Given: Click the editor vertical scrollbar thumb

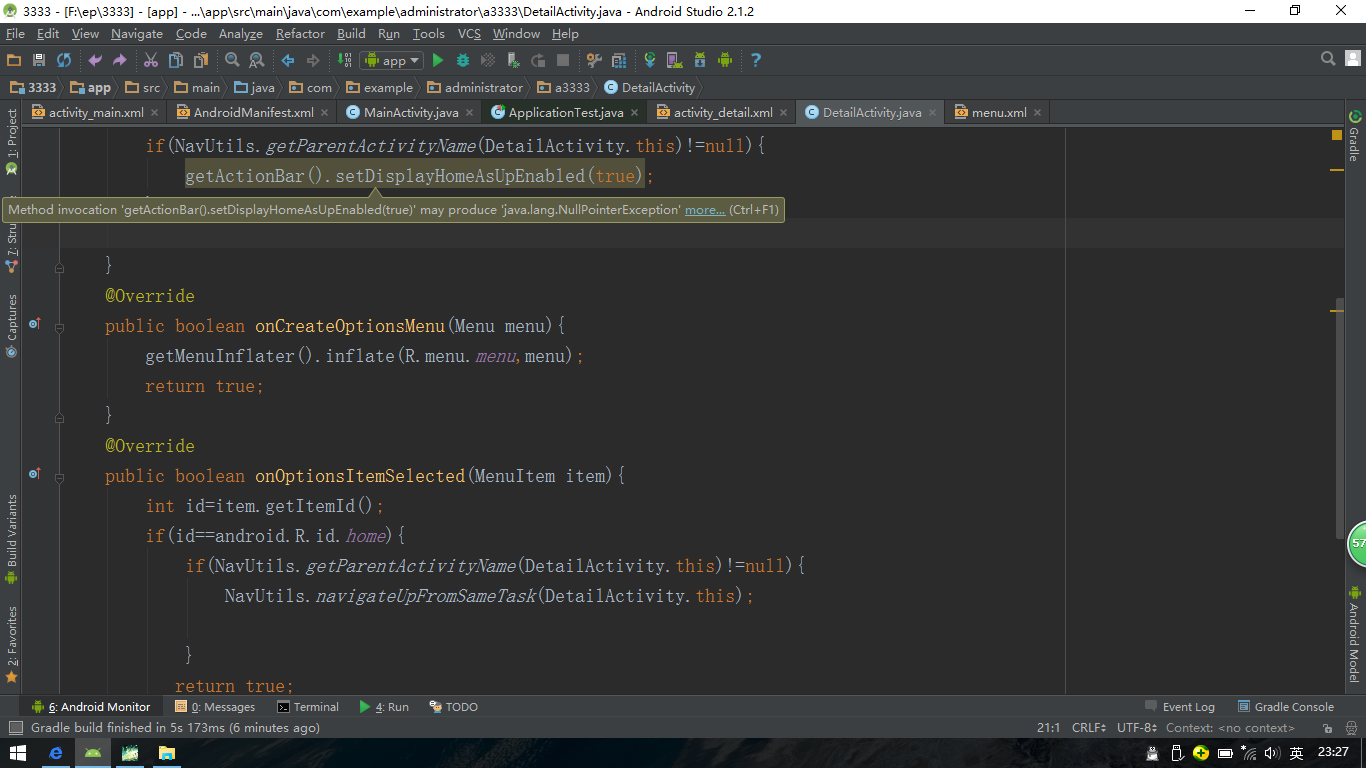Looking at the screenshot, I should [x=1341, y=417].
